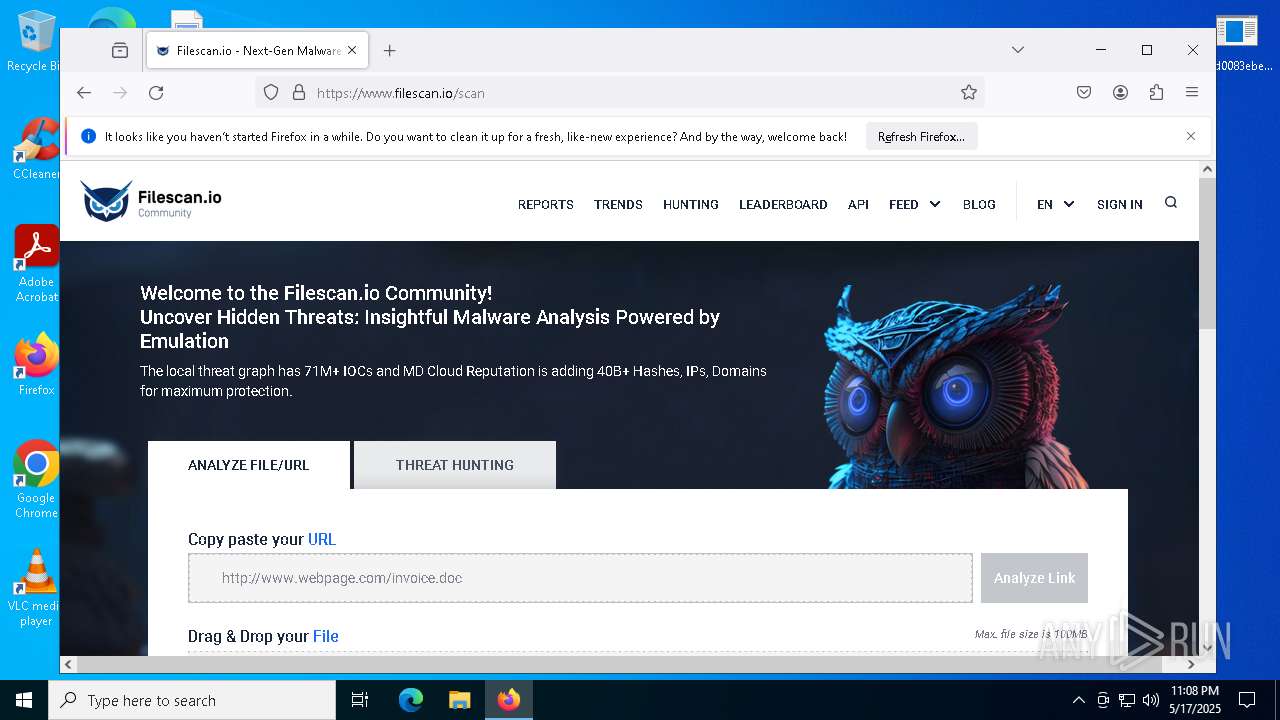Click the Windows Start button

(24, 700)
